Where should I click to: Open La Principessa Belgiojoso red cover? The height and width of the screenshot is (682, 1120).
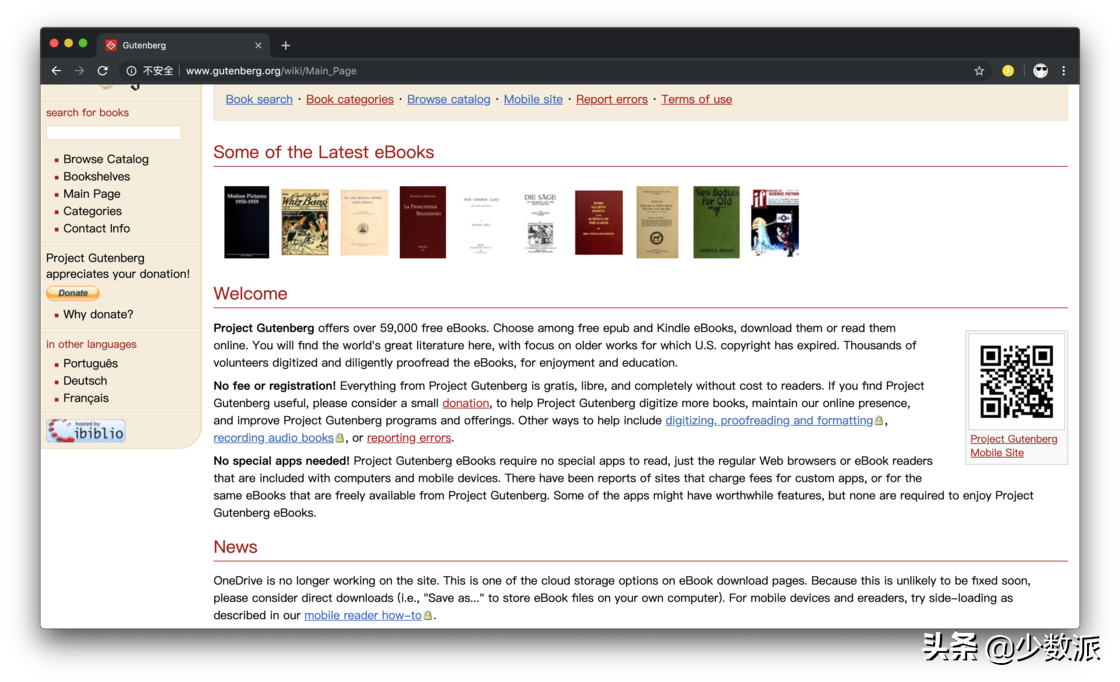pos(423,222)
